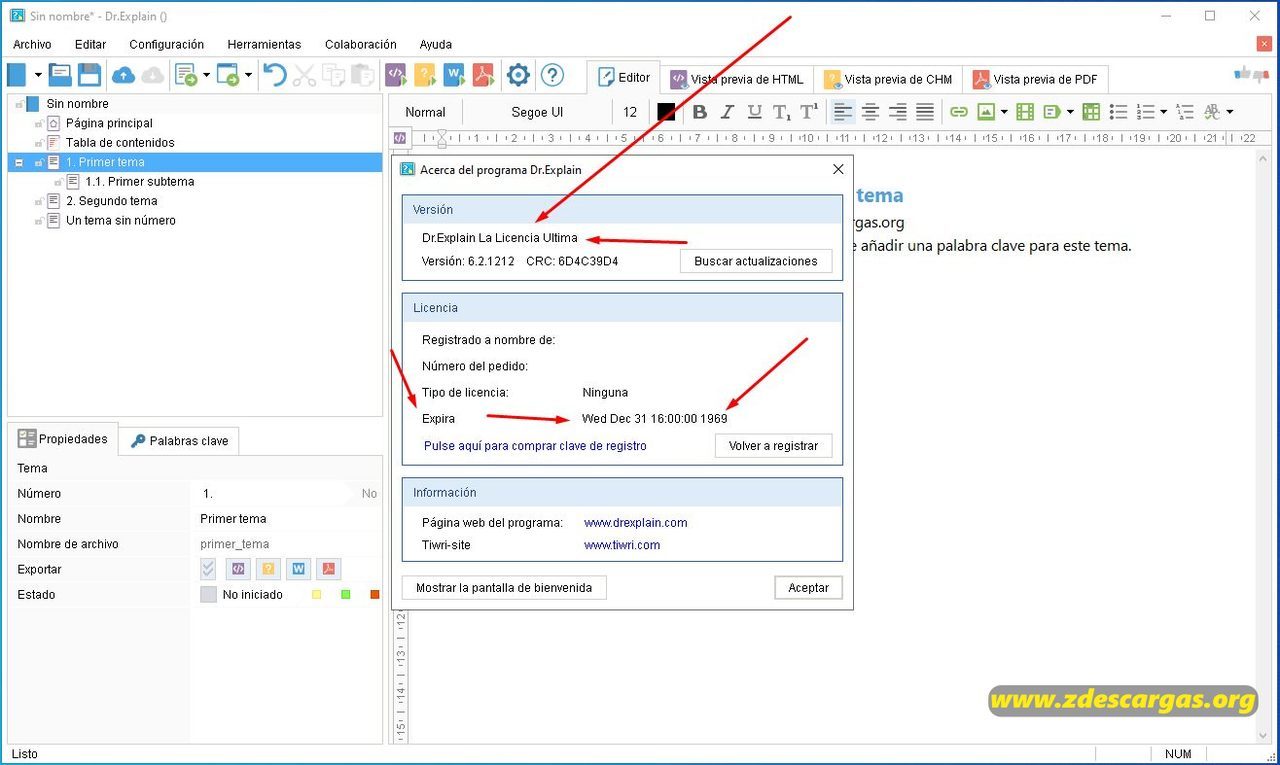Open the numbered list dropdown arrow

pyautogui.click(x=1163, y=112)
